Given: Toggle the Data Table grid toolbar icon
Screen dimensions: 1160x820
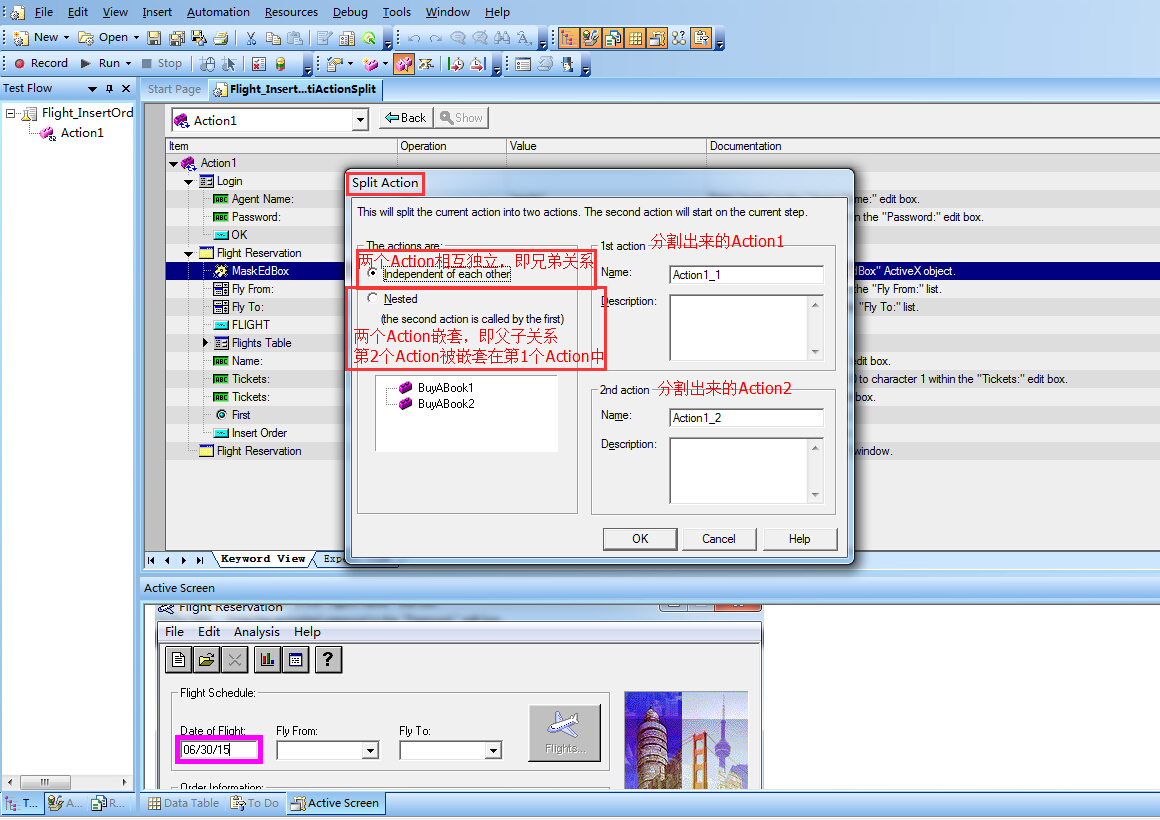Looking at the screenshot, I should pos(635,38).
